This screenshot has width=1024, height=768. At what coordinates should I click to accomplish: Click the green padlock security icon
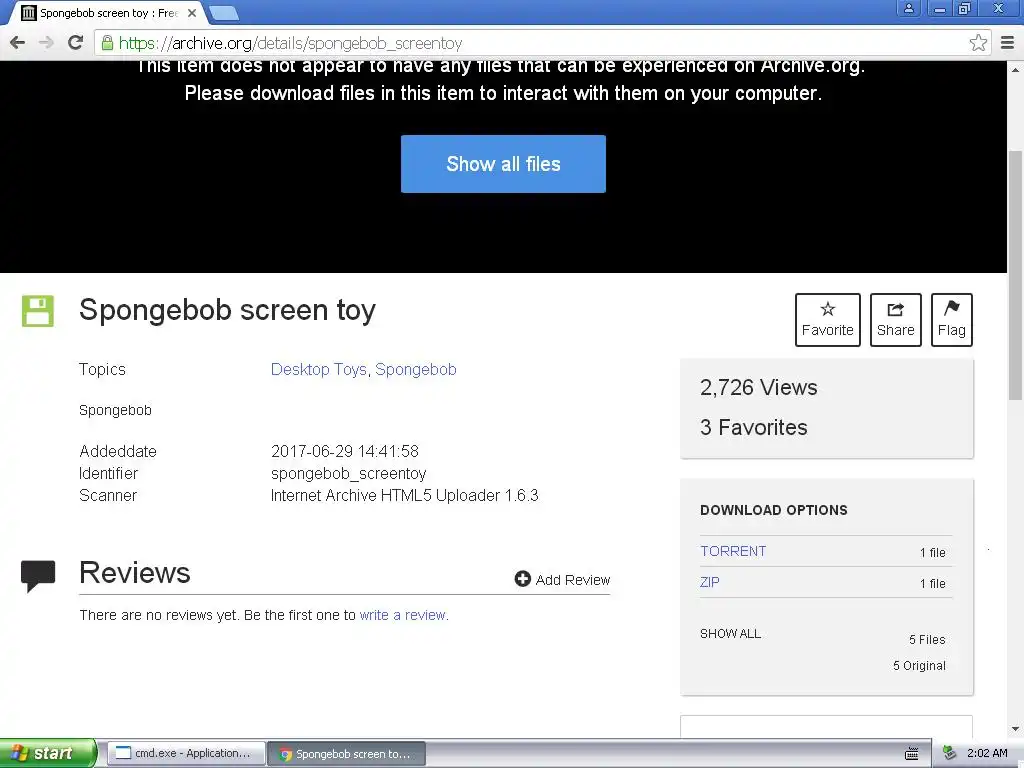tap(107, 43)
